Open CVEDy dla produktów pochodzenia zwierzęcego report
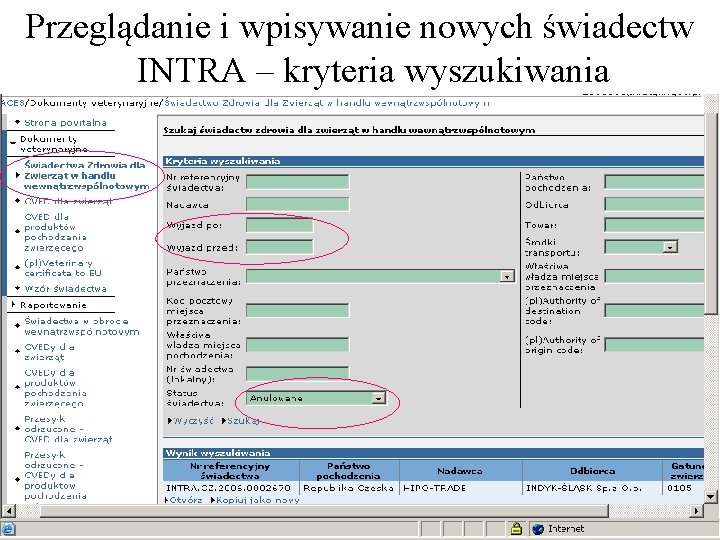This screenshot has width=720, height=540. pyautogui.click(x=55, y=388)
